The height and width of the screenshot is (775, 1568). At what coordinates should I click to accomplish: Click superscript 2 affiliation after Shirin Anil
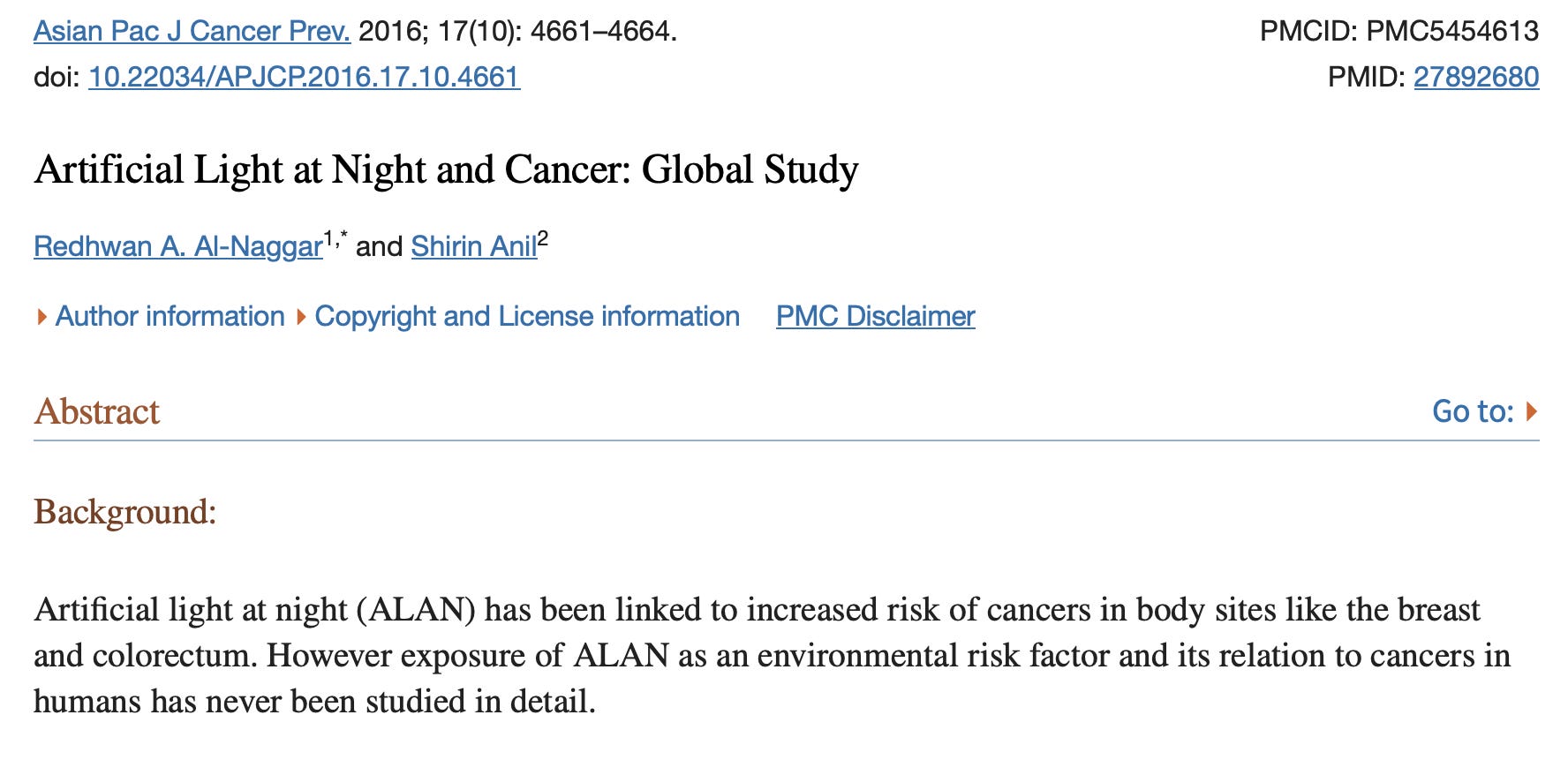click(543, 237)
